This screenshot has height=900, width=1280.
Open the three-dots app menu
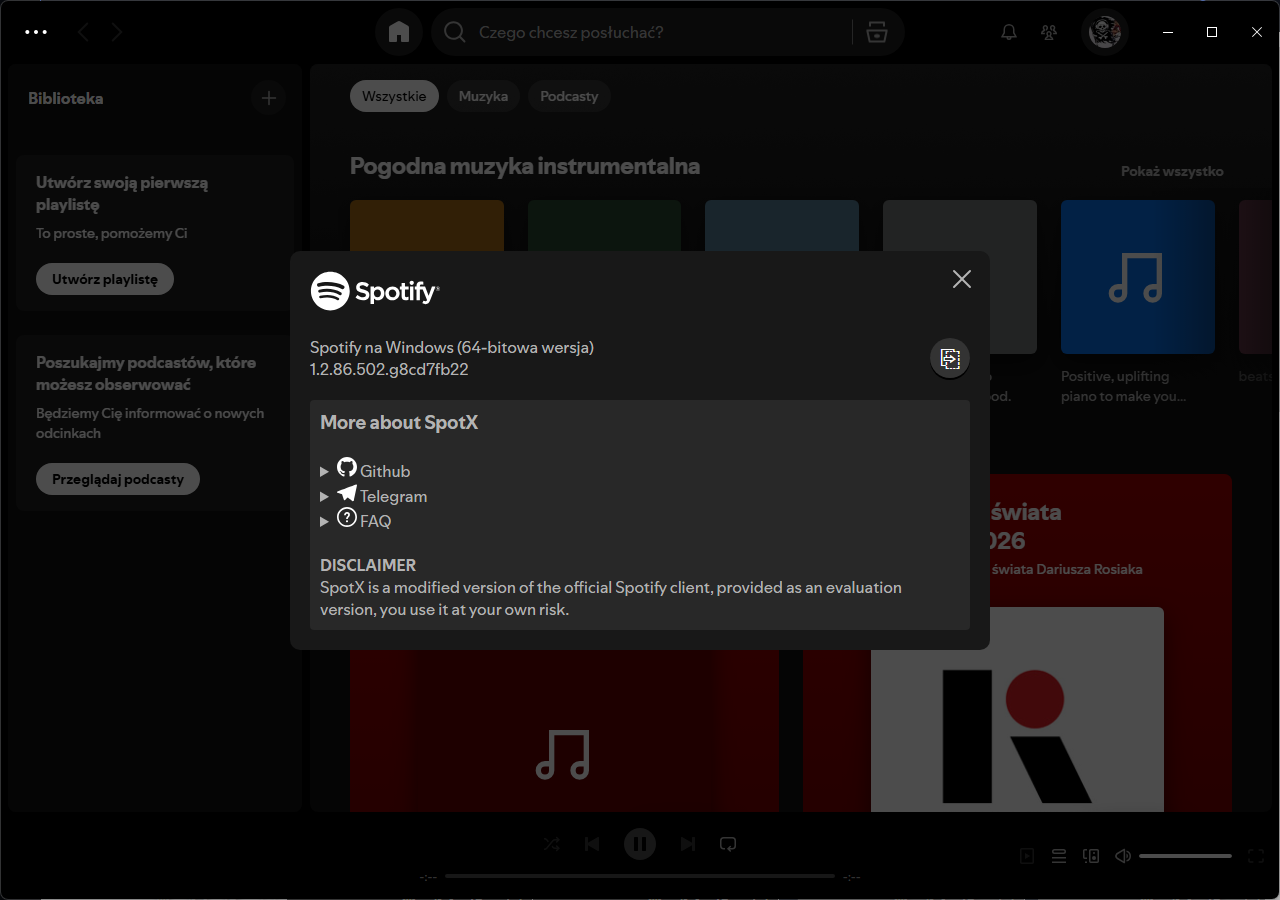click(x=36, y=32)
